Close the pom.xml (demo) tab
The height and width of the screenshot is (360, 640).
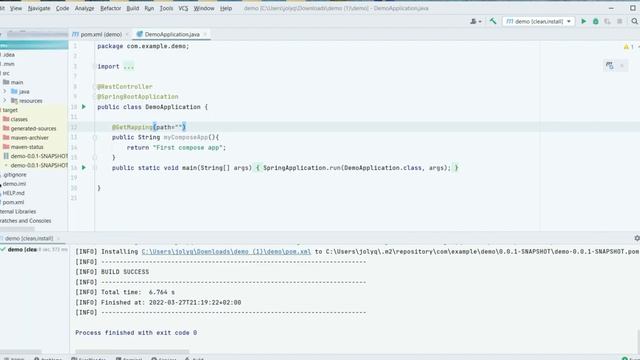point(127,34)
